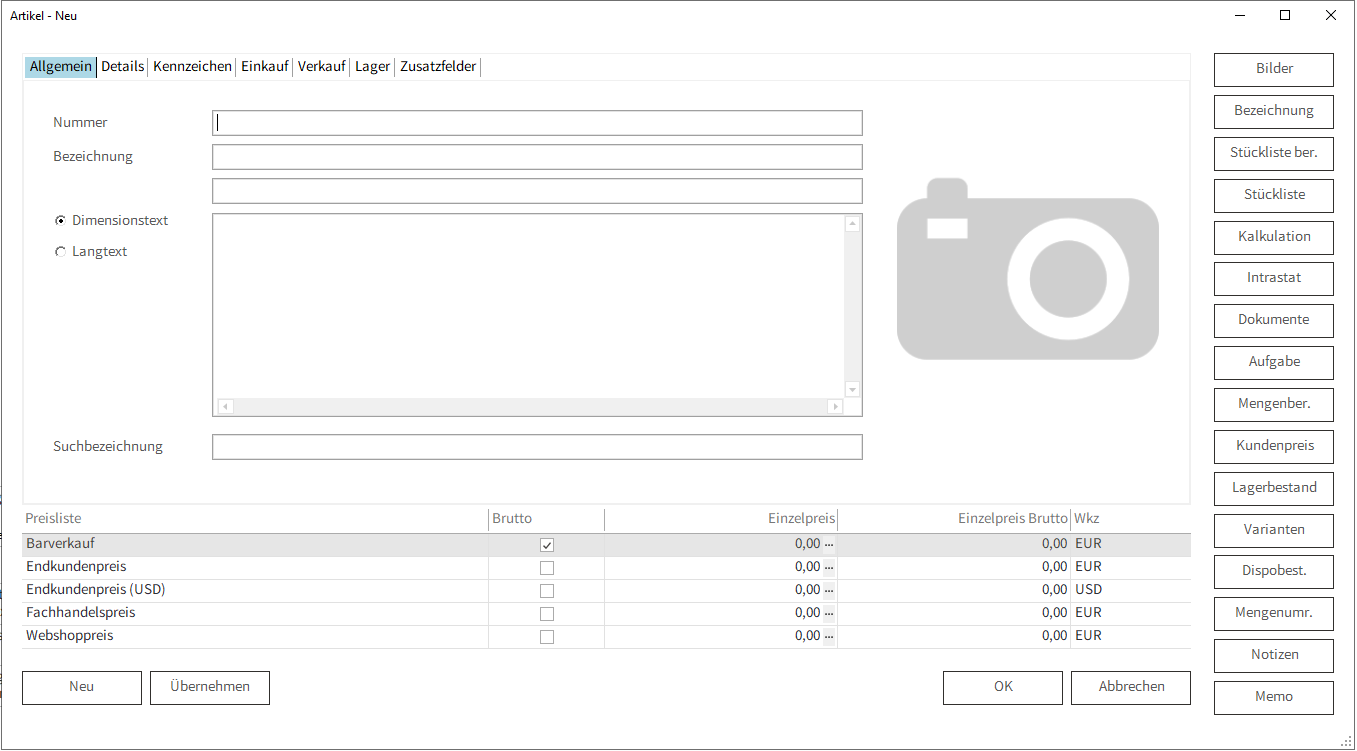Image resolution: width=1357 pixels, height=751 pixels.
Task: Click the Dispobest. button
Action: click(1274, 571)
